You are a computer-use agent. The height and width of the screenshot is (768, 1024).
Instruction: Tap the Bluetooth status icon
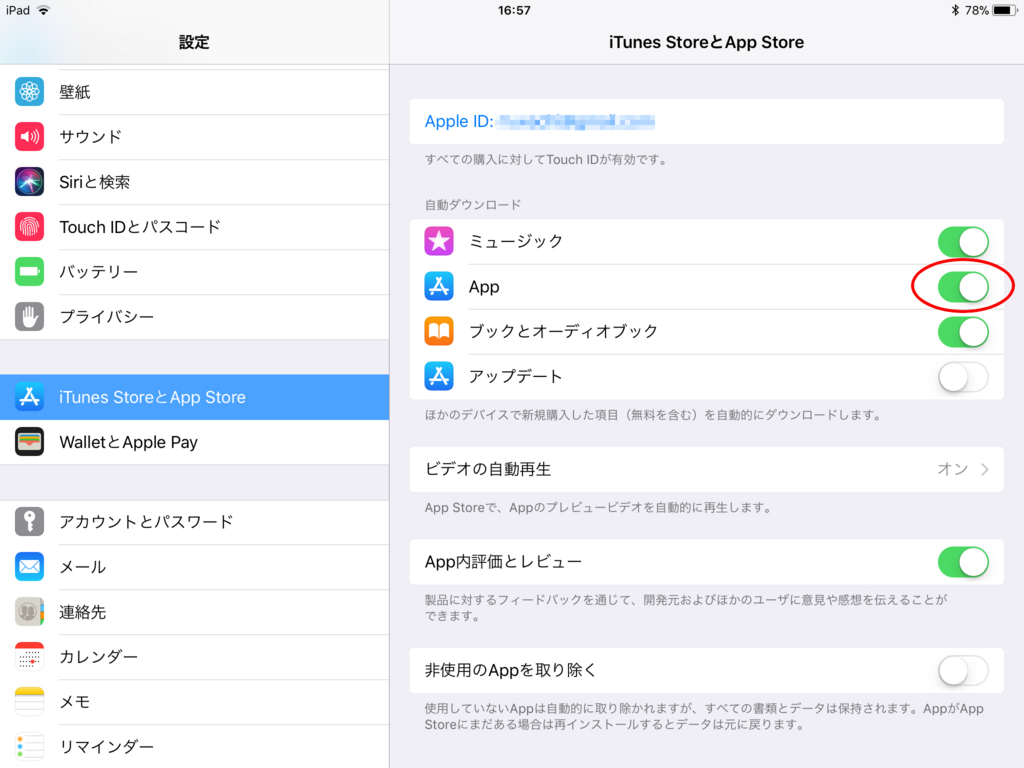pyautogui.click(x=955, y=10)
